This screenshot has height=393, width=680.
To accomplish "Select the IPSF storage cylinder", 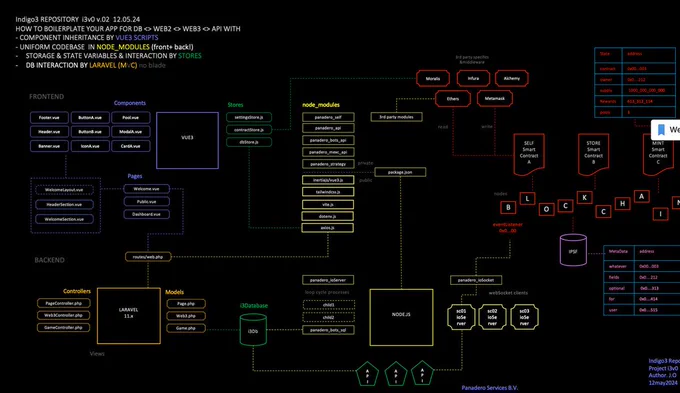I will pyautogui.click(x=573, y=250).
